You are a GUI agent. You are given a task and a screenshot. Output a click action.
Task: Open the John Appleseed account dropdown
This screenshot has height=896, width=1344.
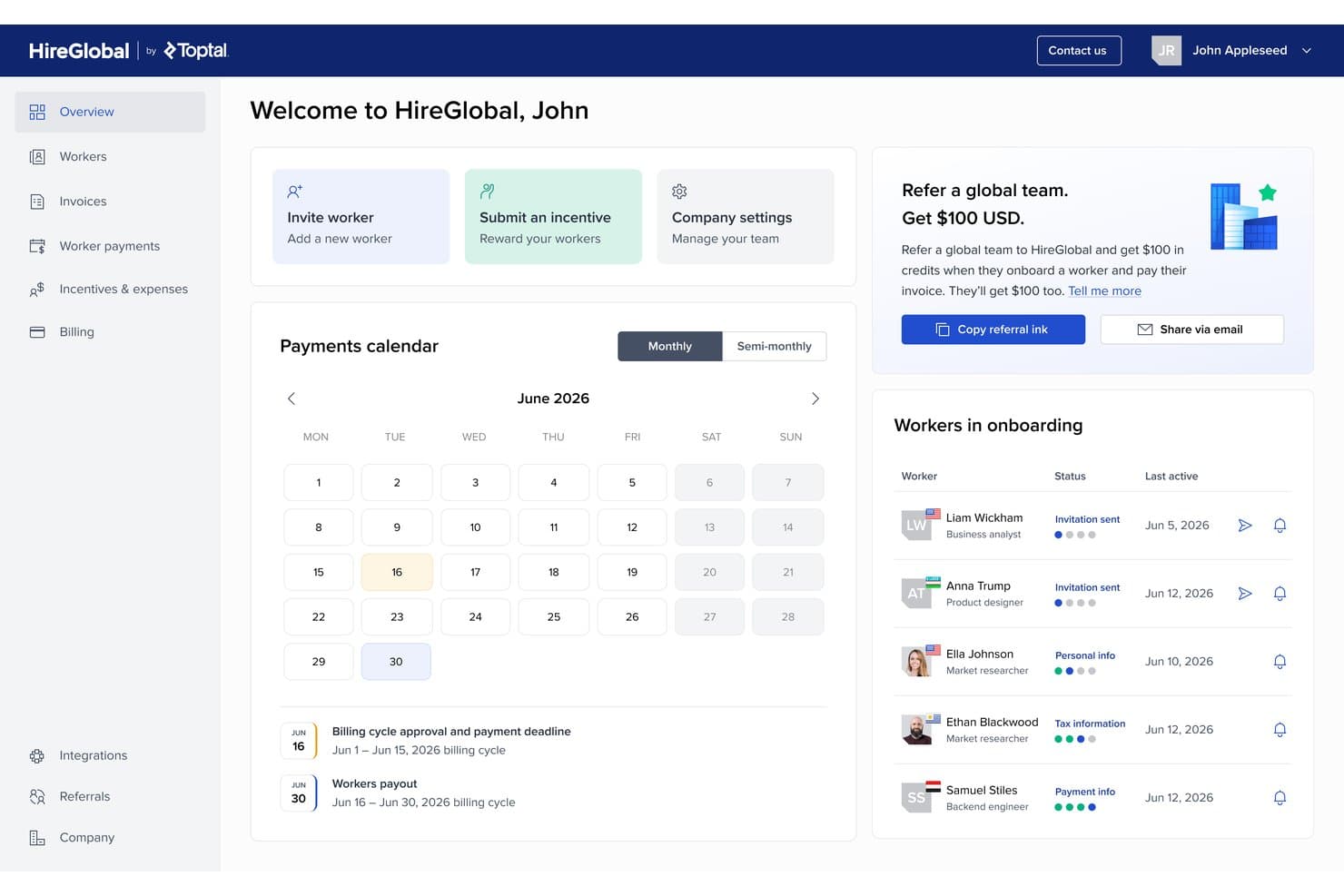(x=1232, y=51)
